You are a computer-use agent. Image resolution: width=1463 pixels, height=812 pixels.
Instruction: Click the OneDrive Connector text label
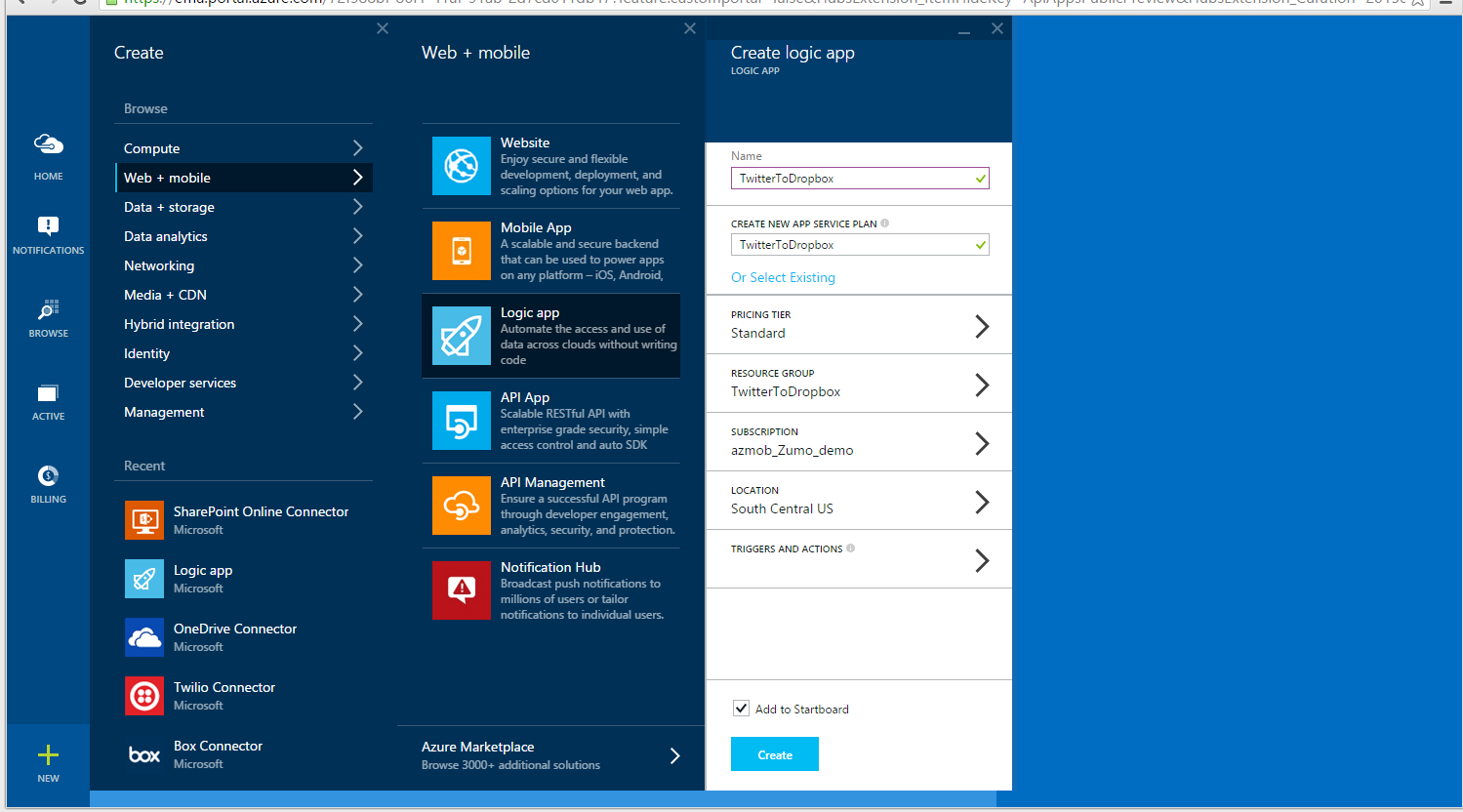235,629
